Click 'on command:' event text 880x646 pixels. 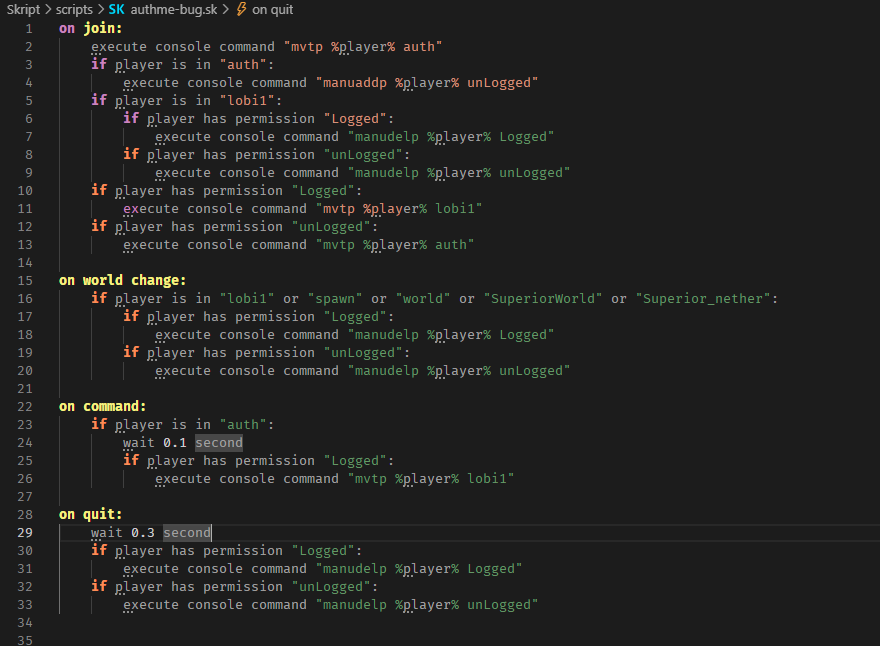103,406
